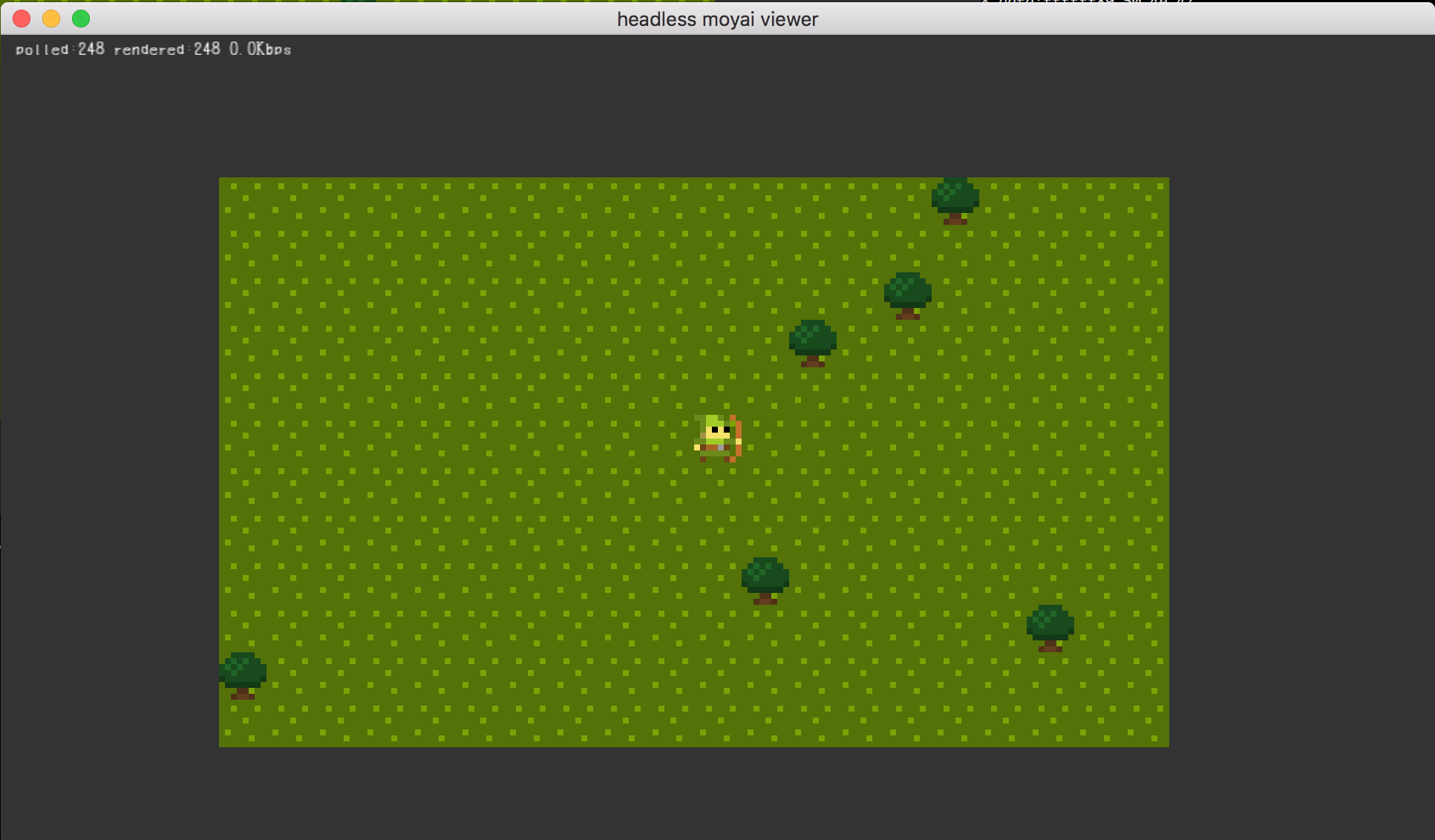Minimize the window with the yellow button

coord(51,19)
